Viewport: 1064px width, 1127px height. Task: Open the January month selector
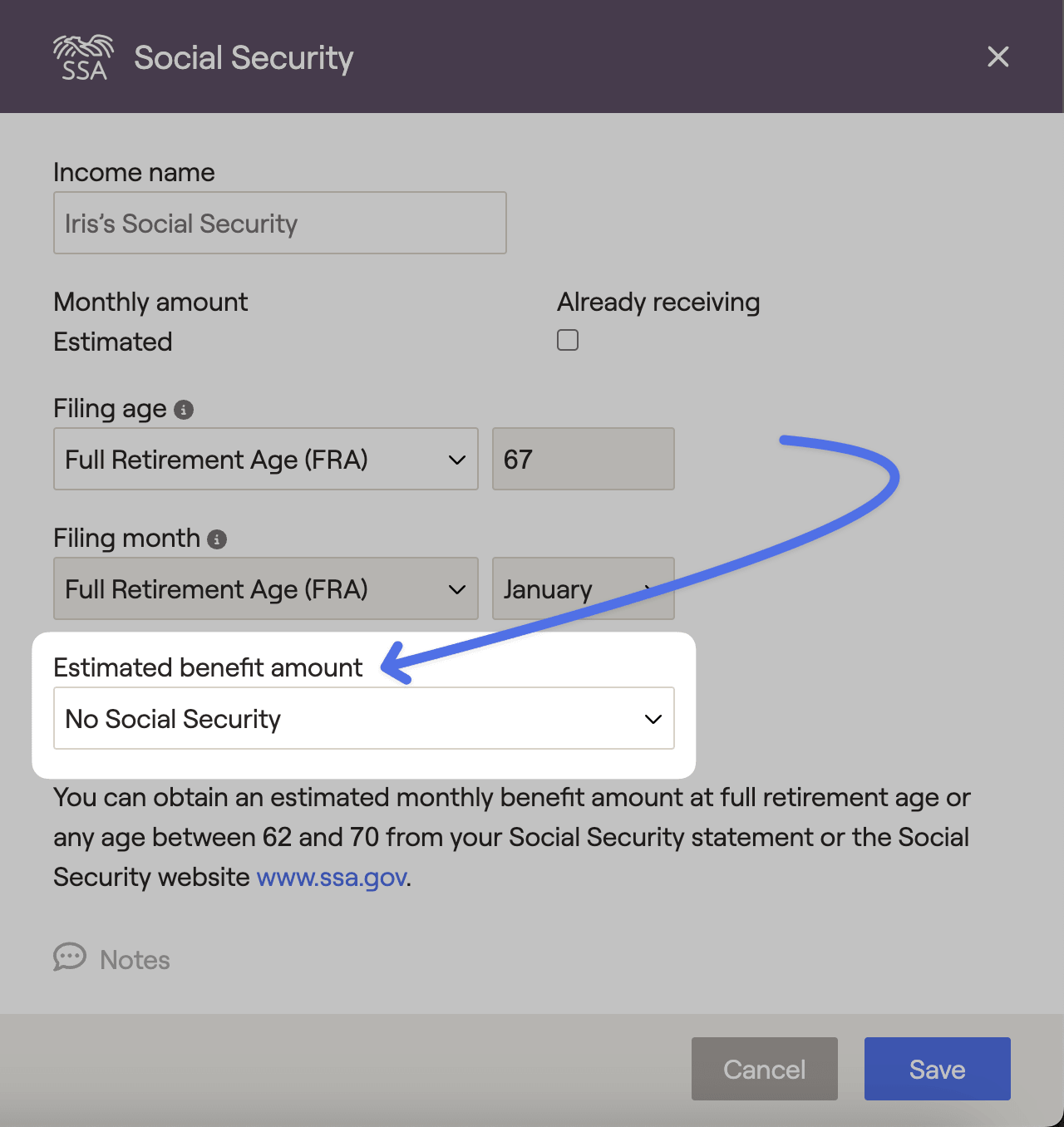pos(584,588)
